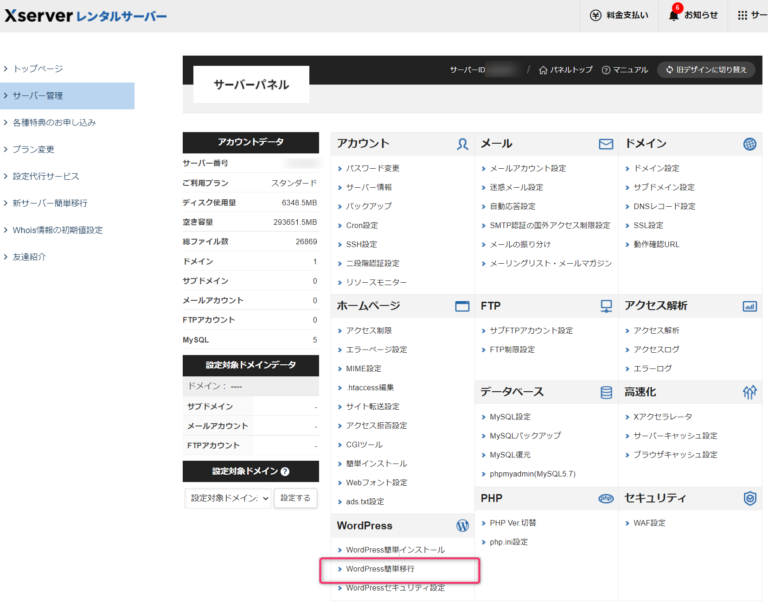The image size is (768, 616).
Task: Open the services grid icon
Action: (743, 16)
